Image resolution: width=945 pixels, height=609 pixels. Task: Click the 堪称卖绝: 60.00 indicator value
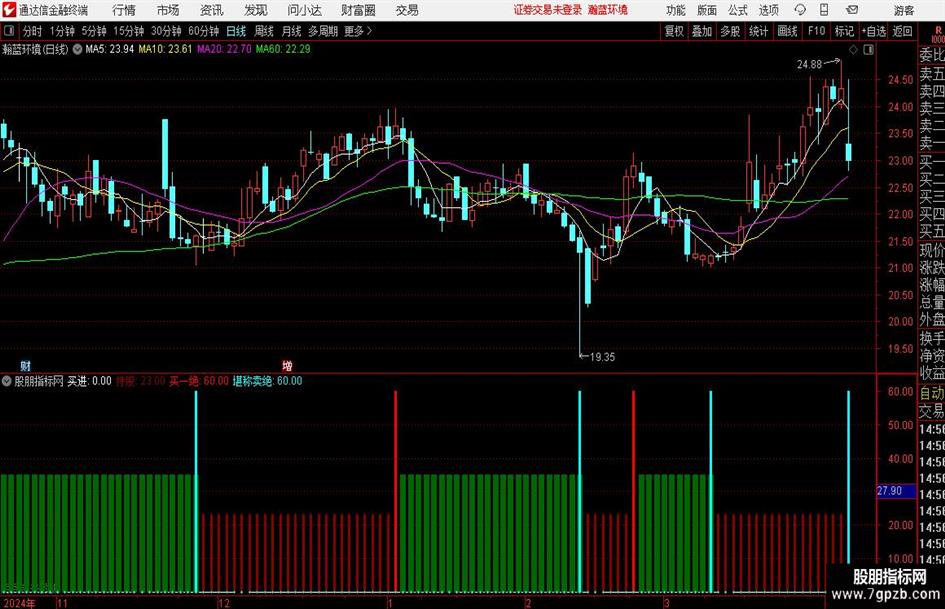point(268,381)
